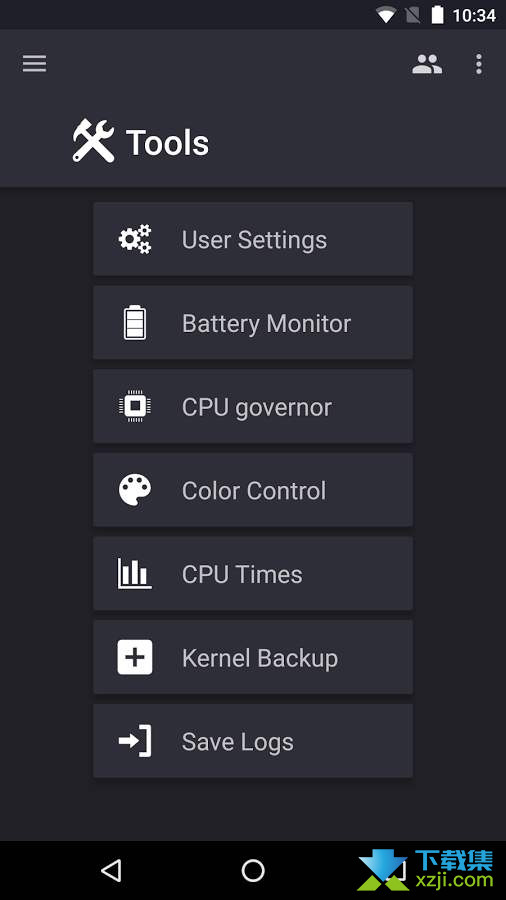This screenshot has width=506, height=900.
Task: Tap the Android back navigation button
Action: point(111,870)
